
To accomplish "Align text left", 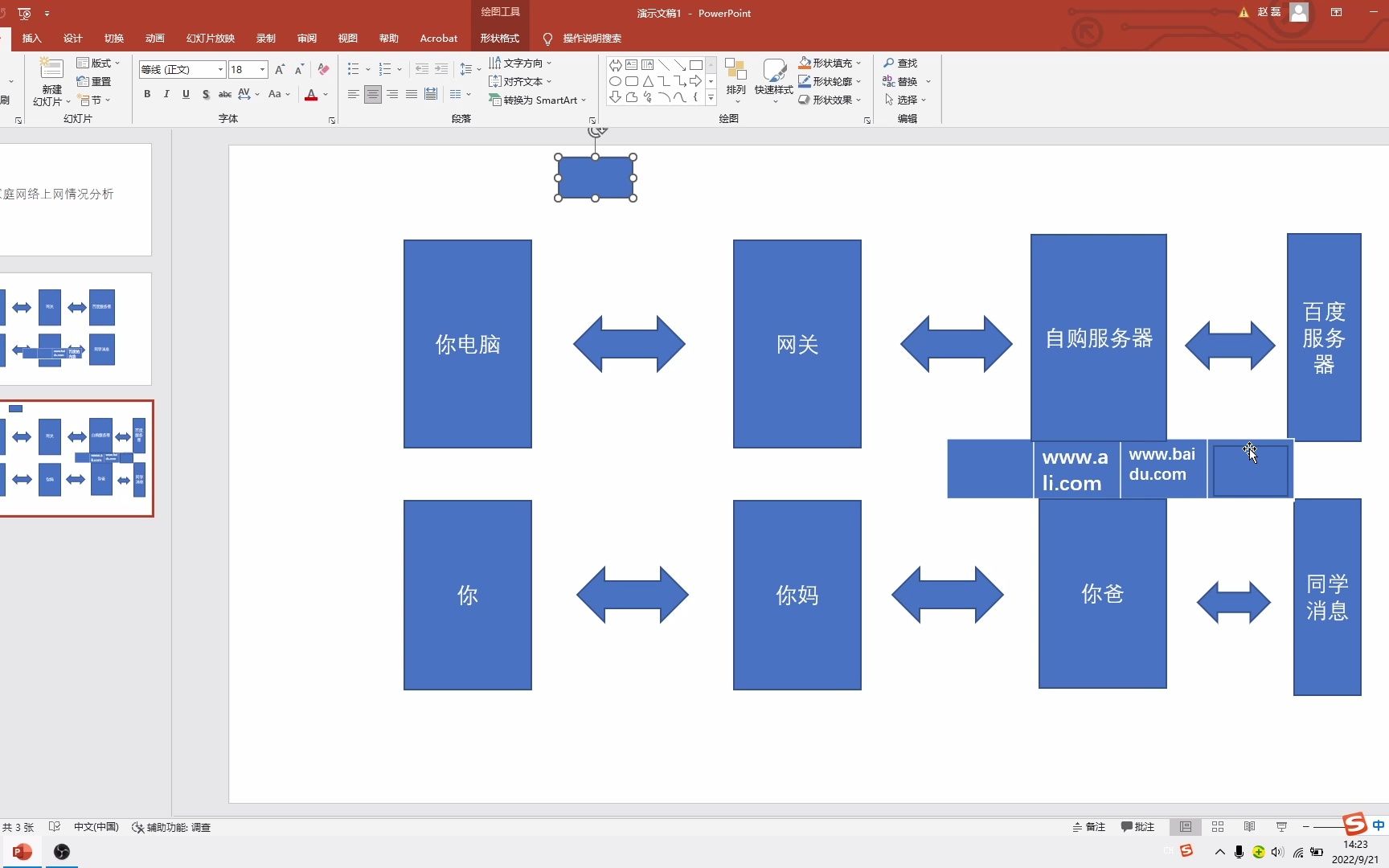I will tap(353, 94).
